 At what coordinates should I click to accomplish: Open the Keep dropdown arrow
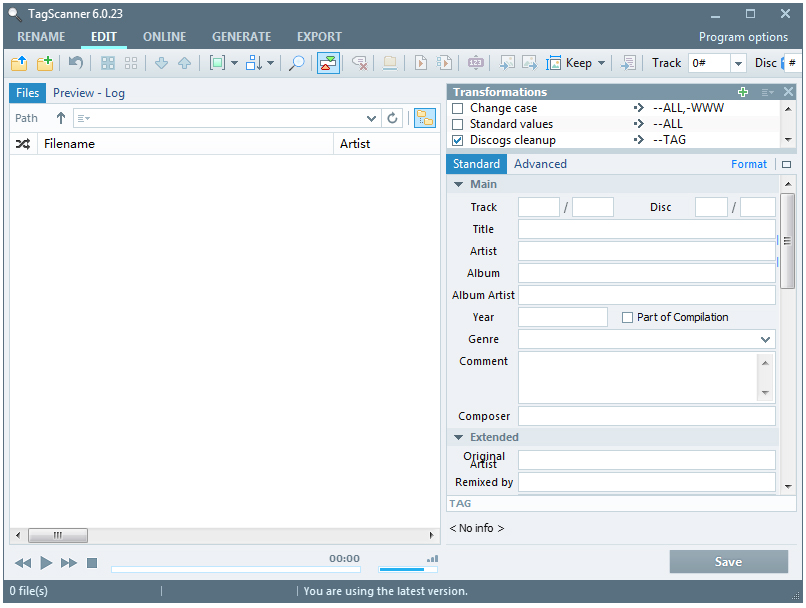[601, 63]
